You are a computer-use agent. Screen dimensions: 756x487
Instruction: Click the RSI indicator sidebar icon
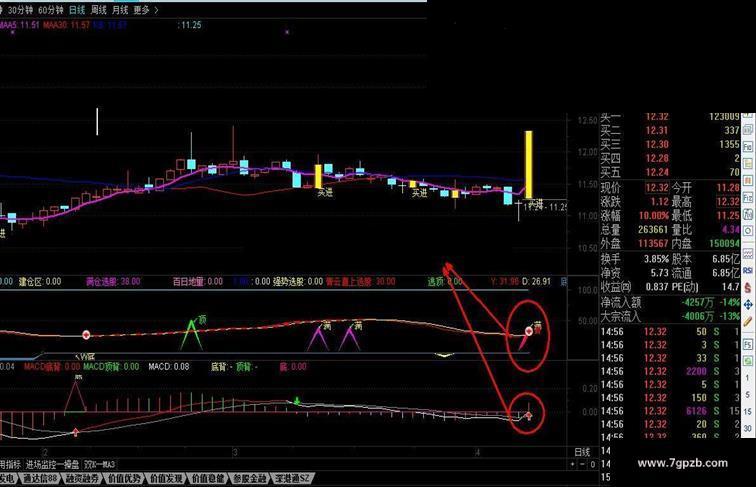coord(748,270)
